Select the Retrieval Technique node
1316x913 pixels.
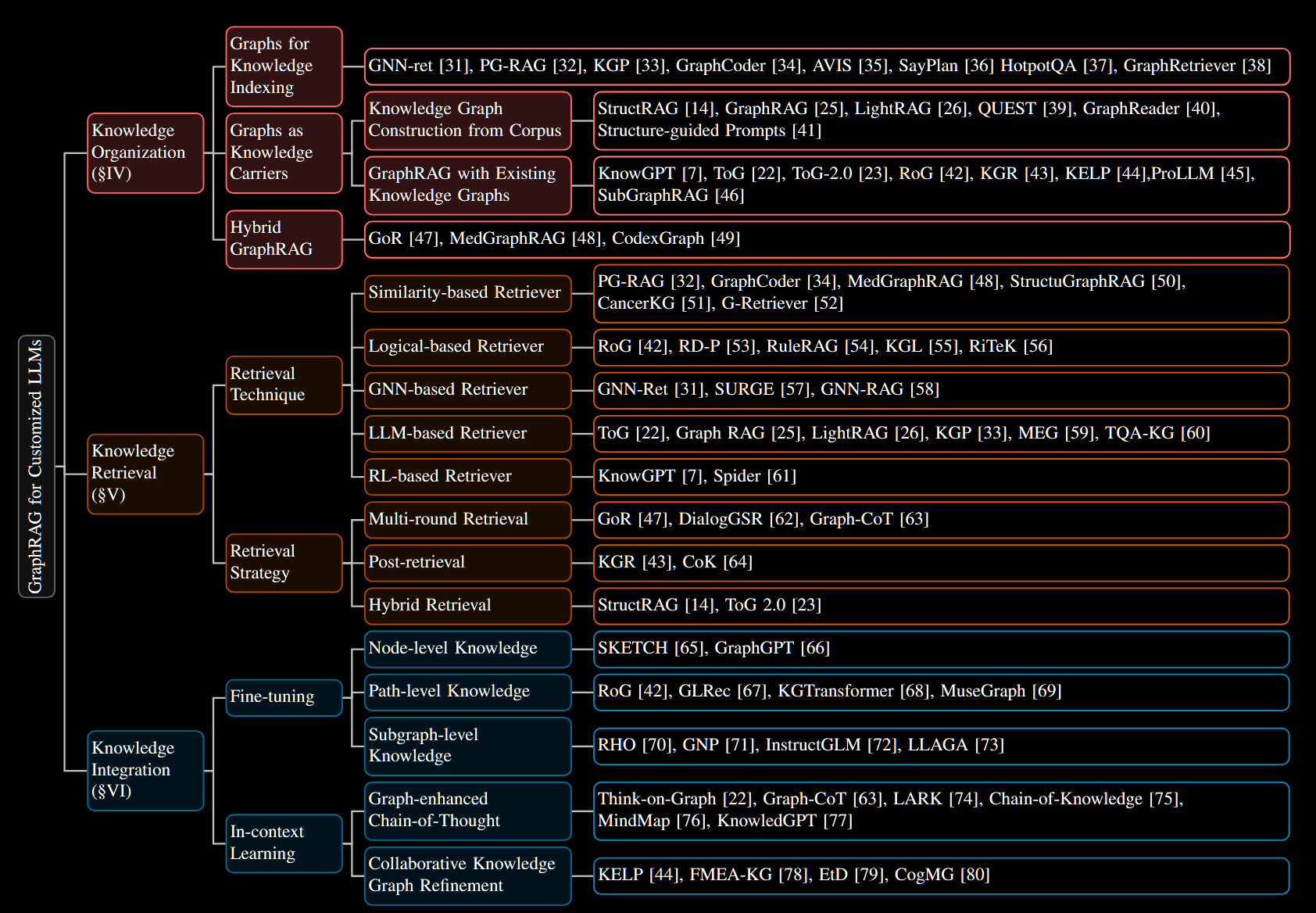284,385
